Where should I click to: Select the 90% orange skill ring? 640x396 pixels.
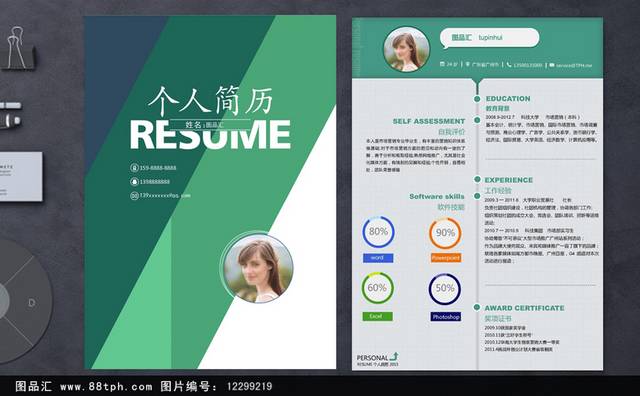click(445, 233)
